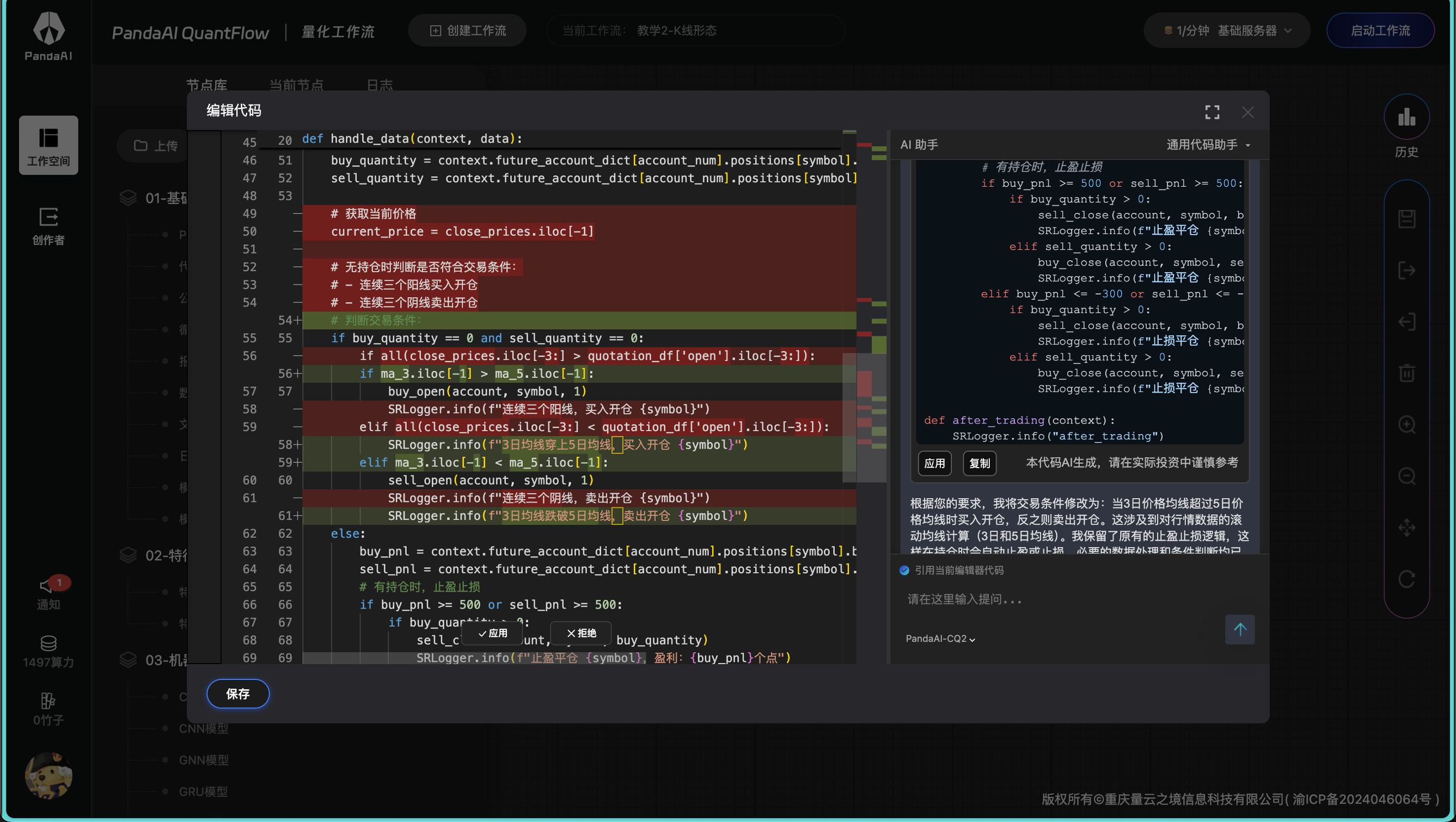Click the save workflow icon in right toolbar
1456x822 pixels.
1406,219
